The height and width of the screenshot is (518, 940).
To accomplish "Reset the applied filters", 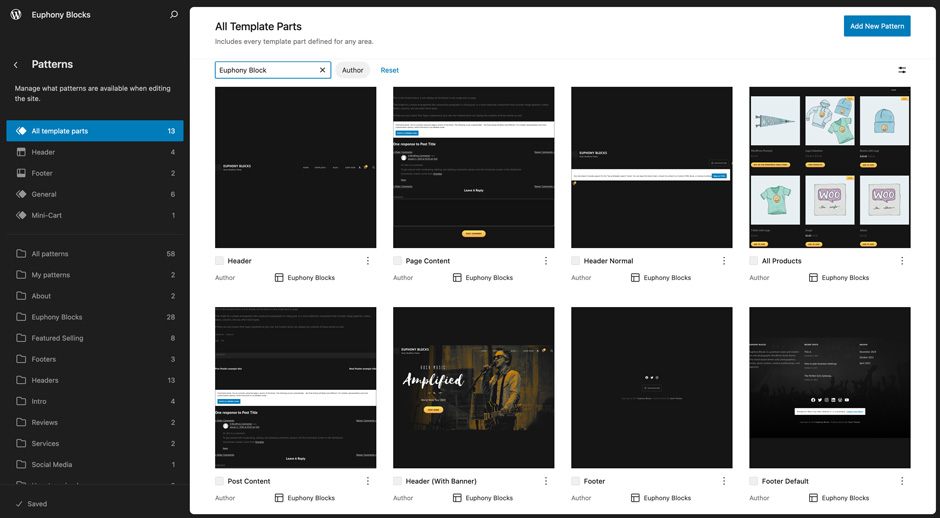I will tap(389, 70).
